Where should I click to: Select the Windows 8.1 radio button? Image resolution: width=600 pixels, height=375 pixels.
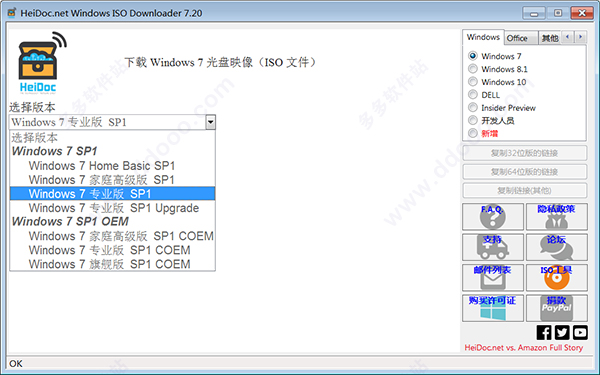(473, 69)
